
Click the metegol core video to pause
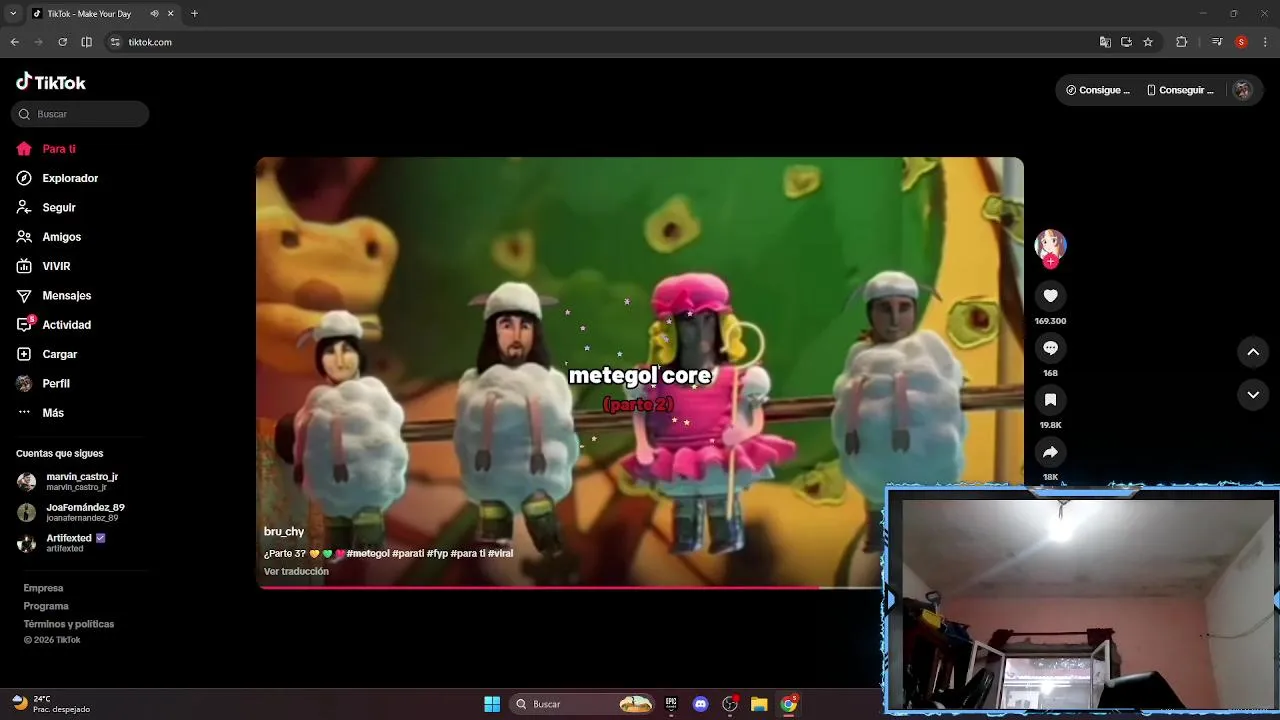point(640,372)
